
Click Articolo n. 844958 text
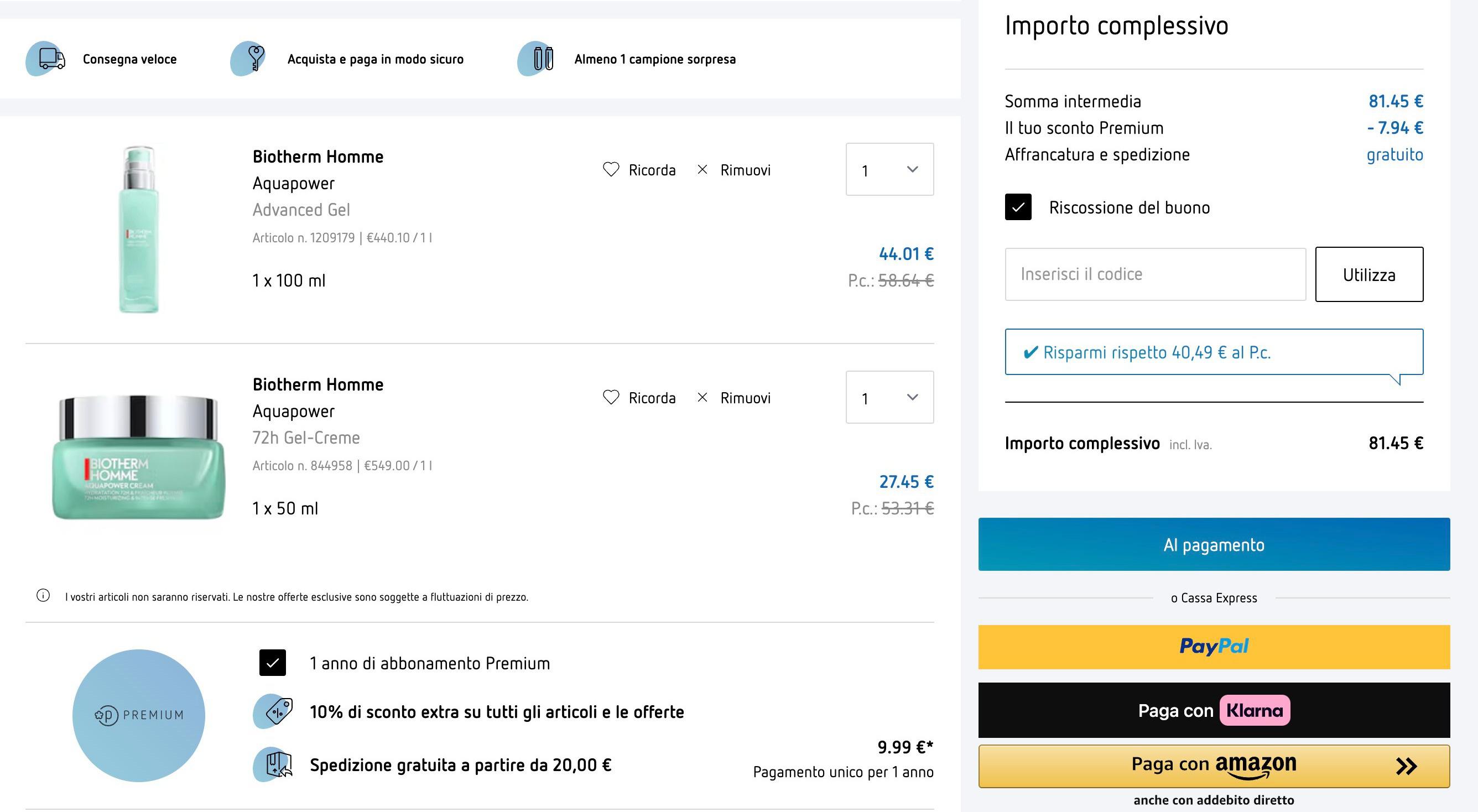303,465
